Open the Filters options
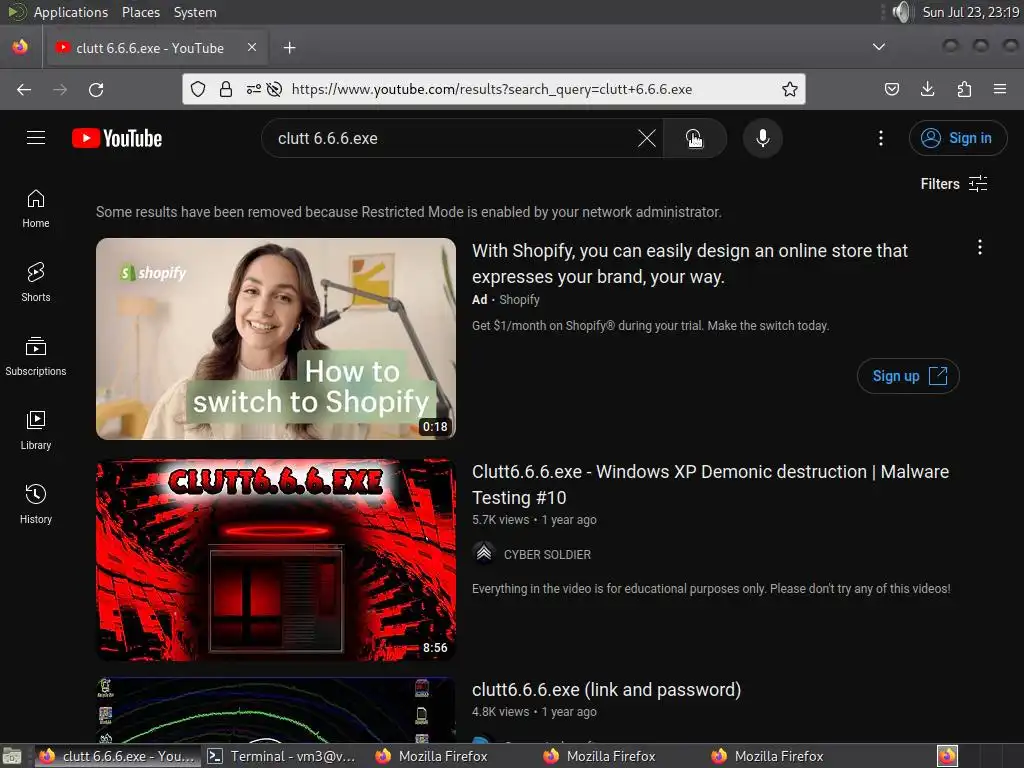Screen dimensions: 1024x768 click(x=954, y=184)
